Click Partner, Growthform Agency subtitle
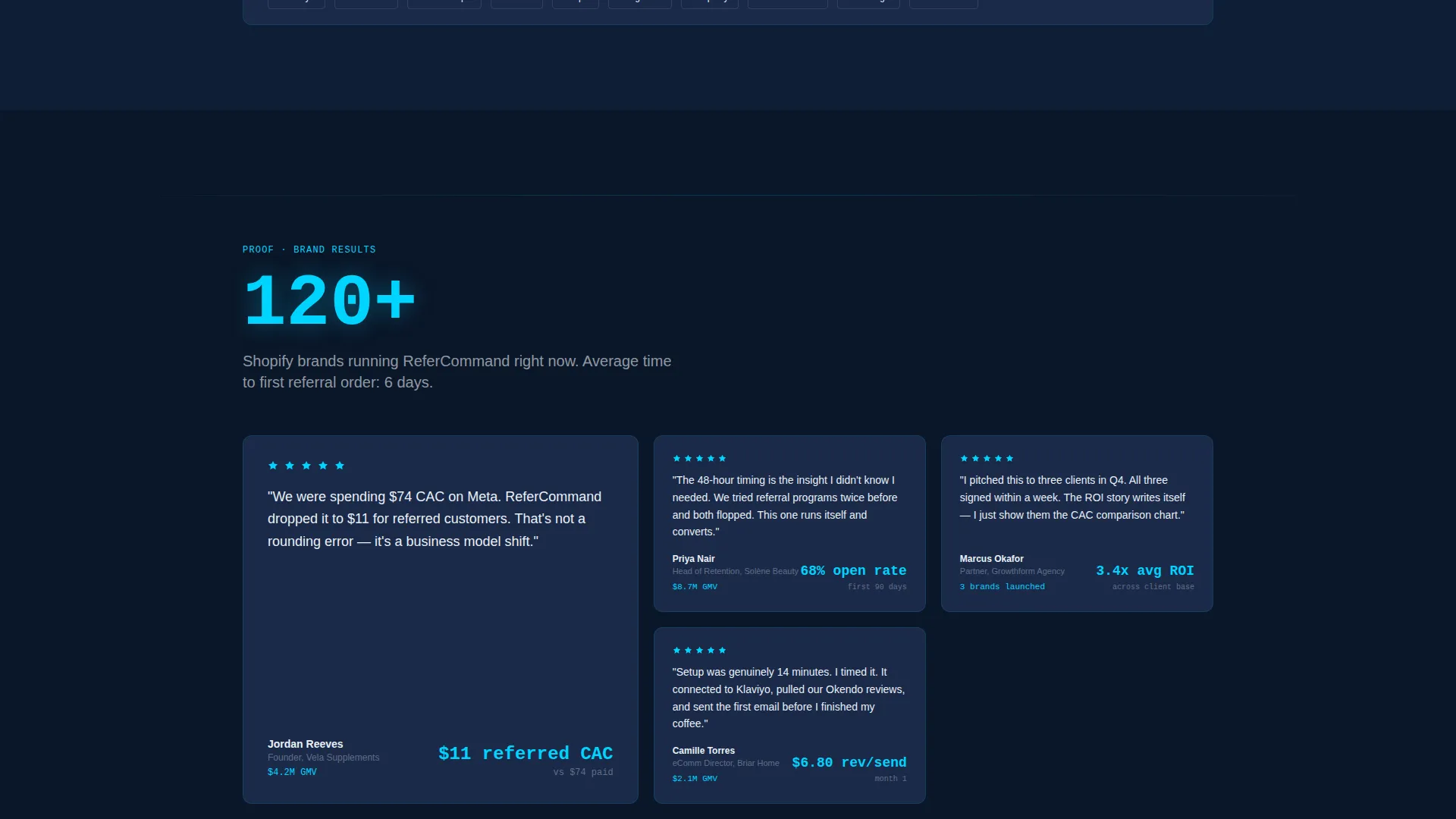Image resolution: width=1456 pixels, height=819 pixels. pos(1012,571)
